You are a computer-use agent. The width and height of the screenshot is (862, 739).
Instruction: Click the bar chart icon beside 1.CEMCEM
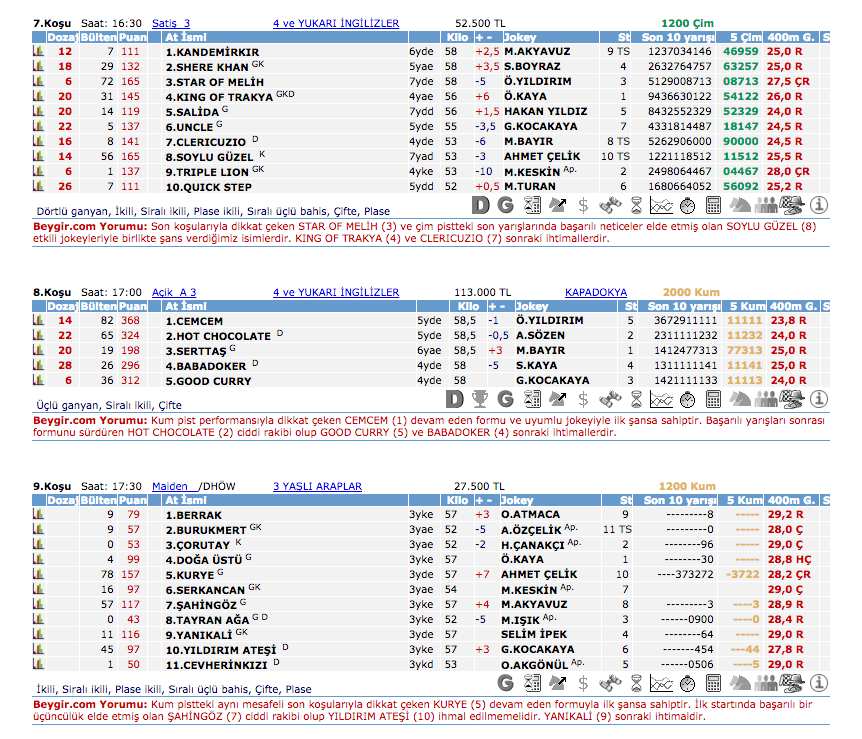point(38,321)
